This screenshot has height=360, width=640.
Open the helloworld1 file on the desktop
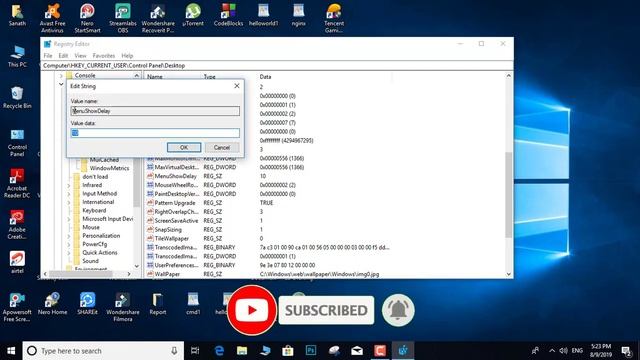click(263, 15)
